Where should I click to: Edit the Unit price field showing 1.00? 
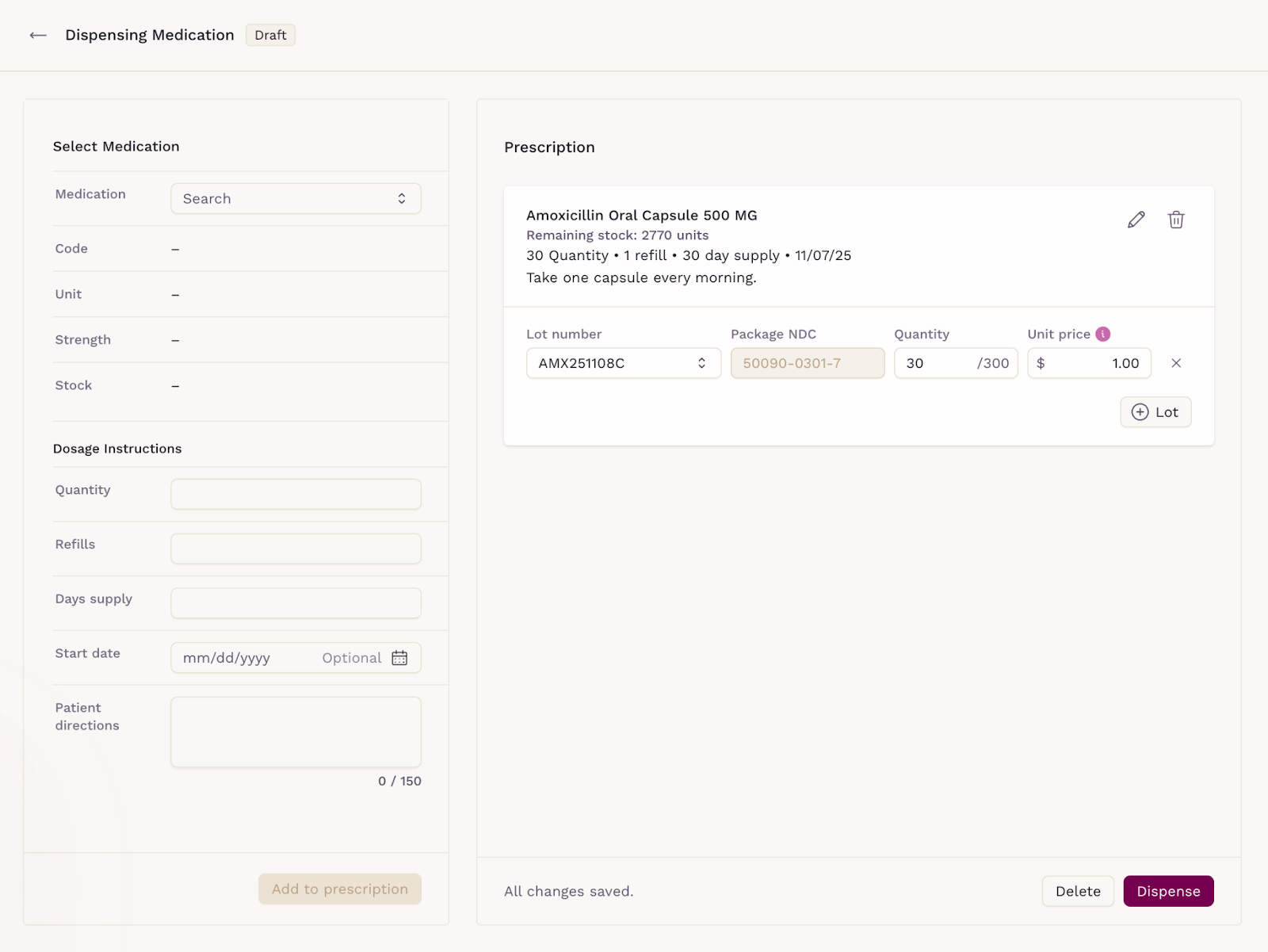click(x=1089, y=363)
